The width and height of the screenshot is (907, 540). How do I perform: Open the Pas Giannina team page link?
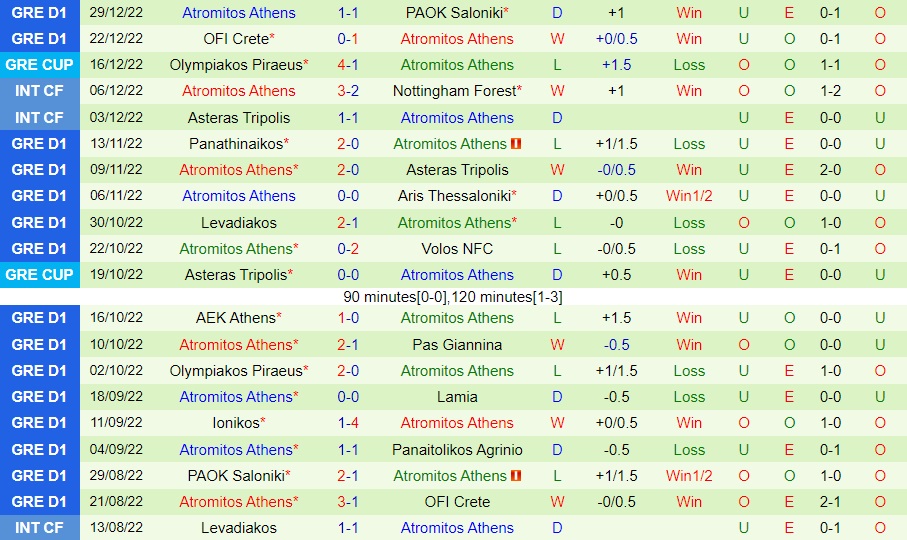(x=457, y=345)
